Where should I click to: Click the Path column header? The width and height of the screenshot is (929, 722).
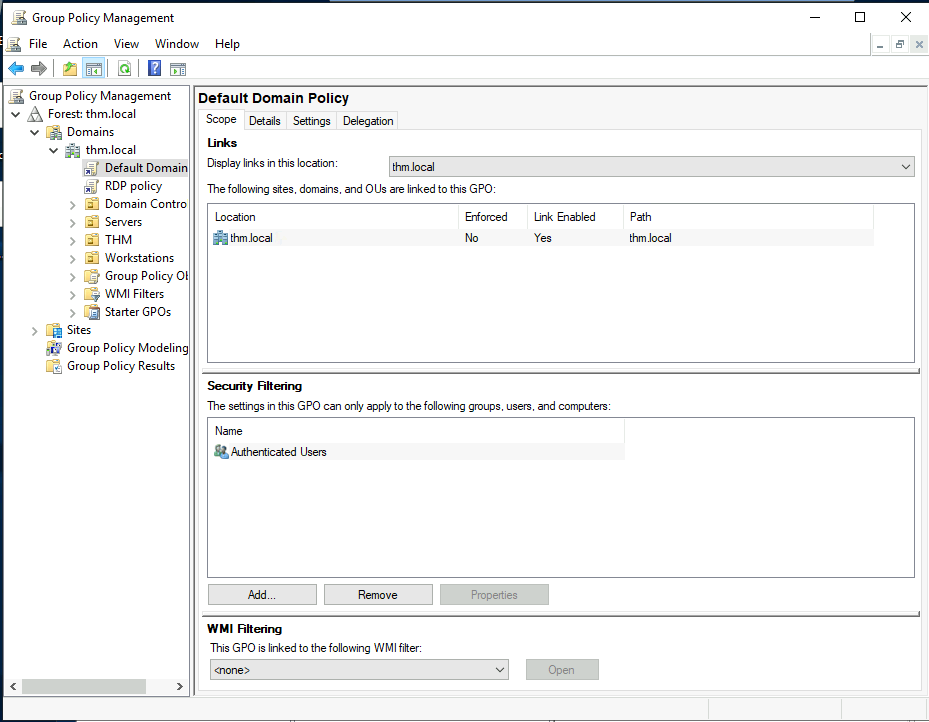click(748, 217)
